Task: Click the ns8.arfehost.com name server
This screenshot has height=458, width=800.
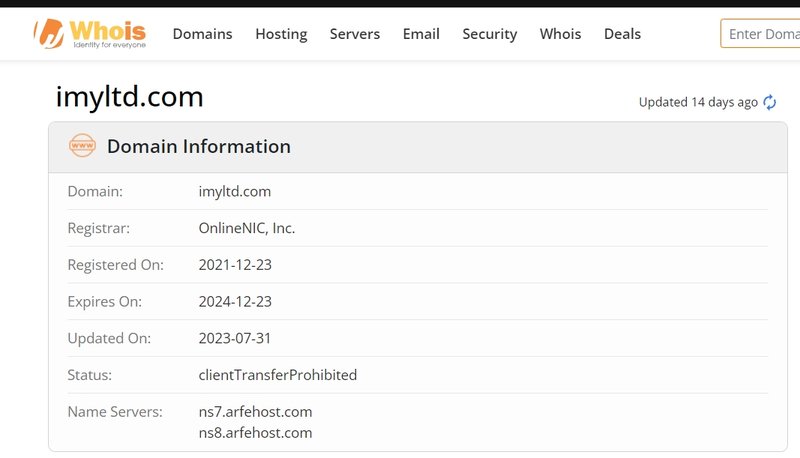Action: click(x=255, y=433)
